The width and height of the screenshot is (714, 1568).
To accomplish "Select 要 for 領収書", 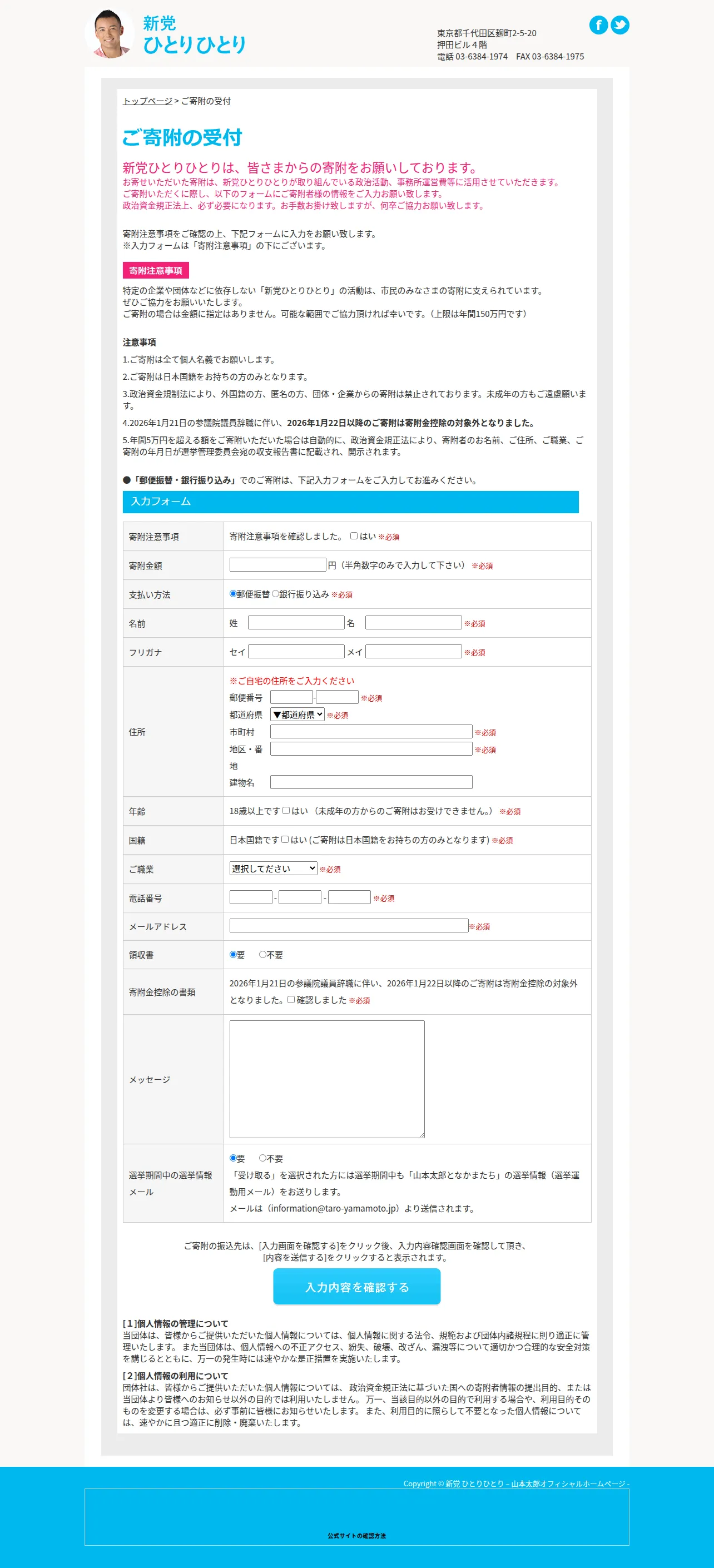I will [233, 955].
